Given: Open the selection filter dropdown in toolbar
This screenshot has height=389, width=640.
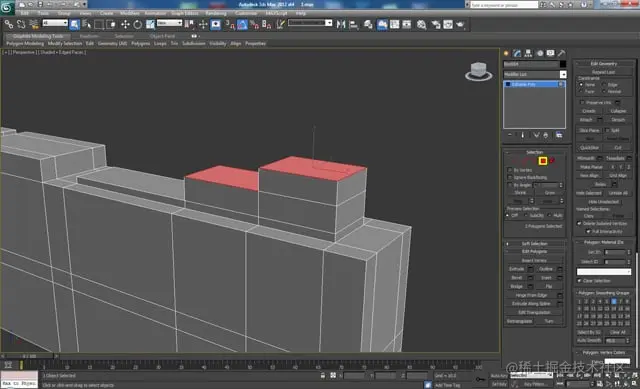Looking at the screenshot, I should (55, 23).
